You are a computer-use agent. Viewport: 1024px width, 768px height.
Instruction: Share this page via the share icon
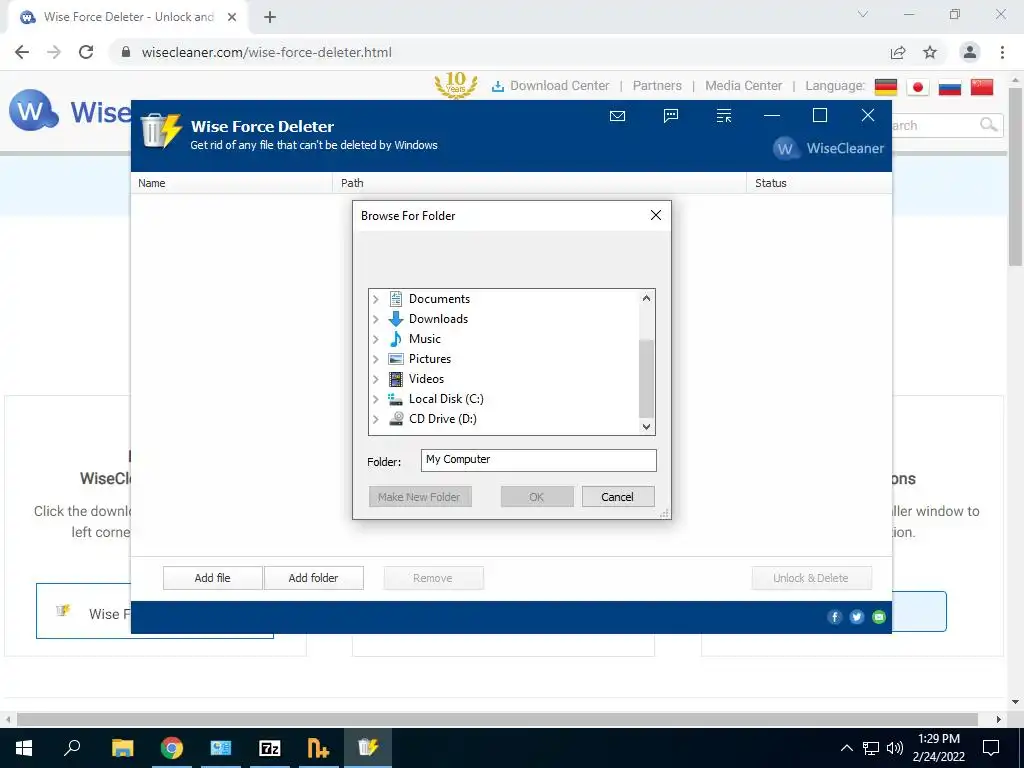click(898, 52)
